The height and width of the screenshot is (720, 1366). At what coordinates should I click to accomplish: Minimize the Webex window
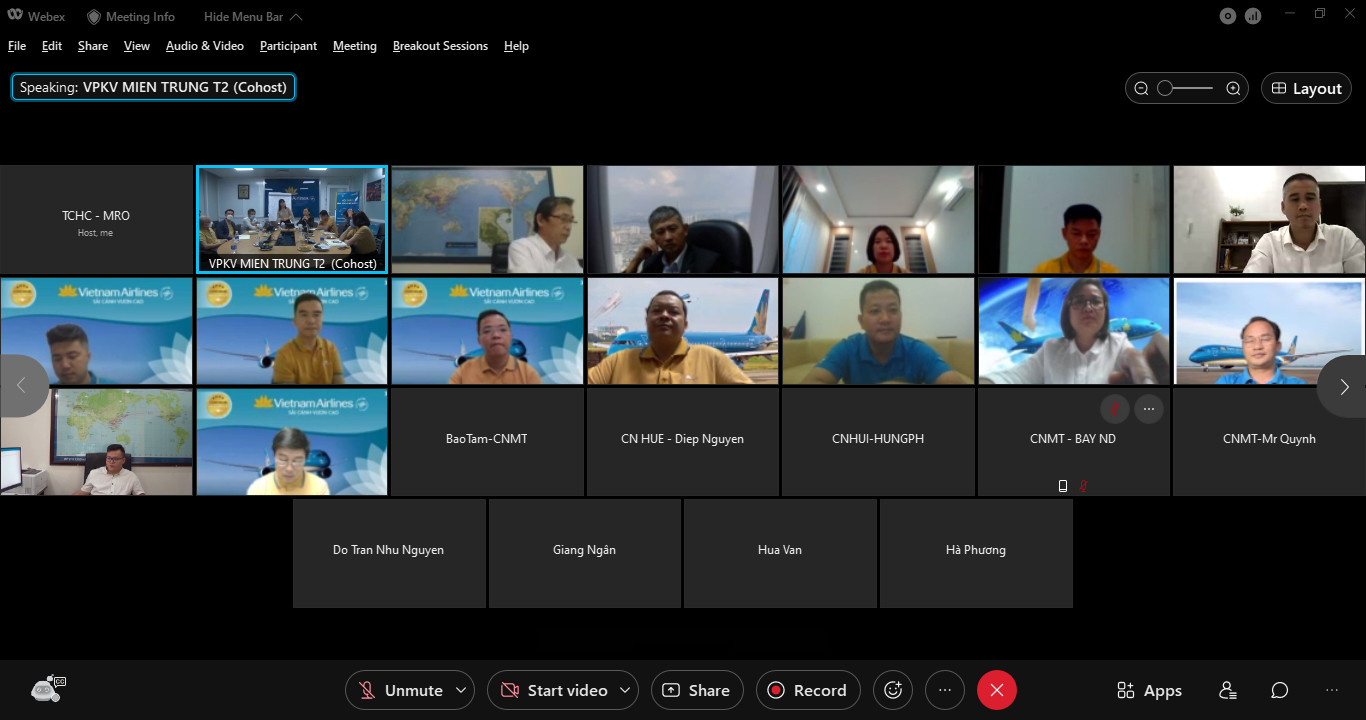coord(1291,14)
